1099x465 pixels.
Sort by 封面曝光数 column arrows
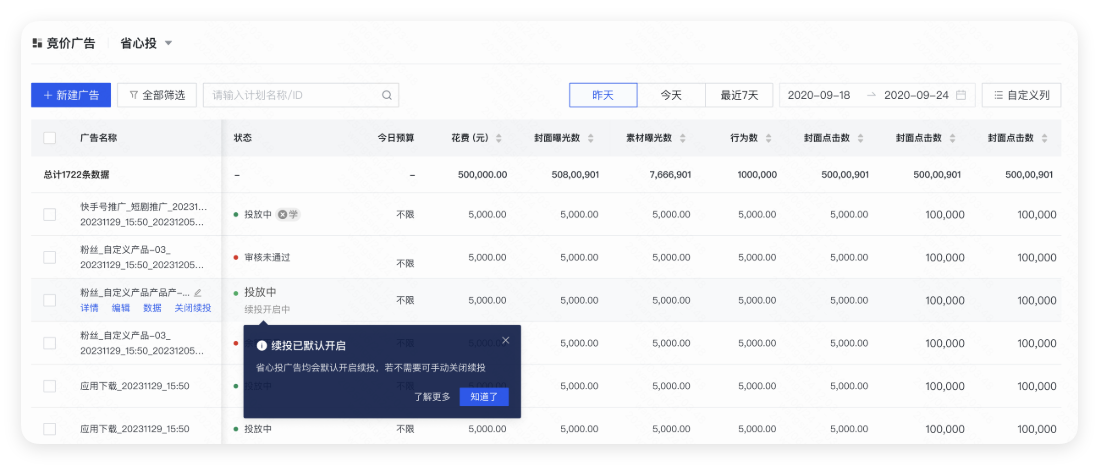(590, 138)
